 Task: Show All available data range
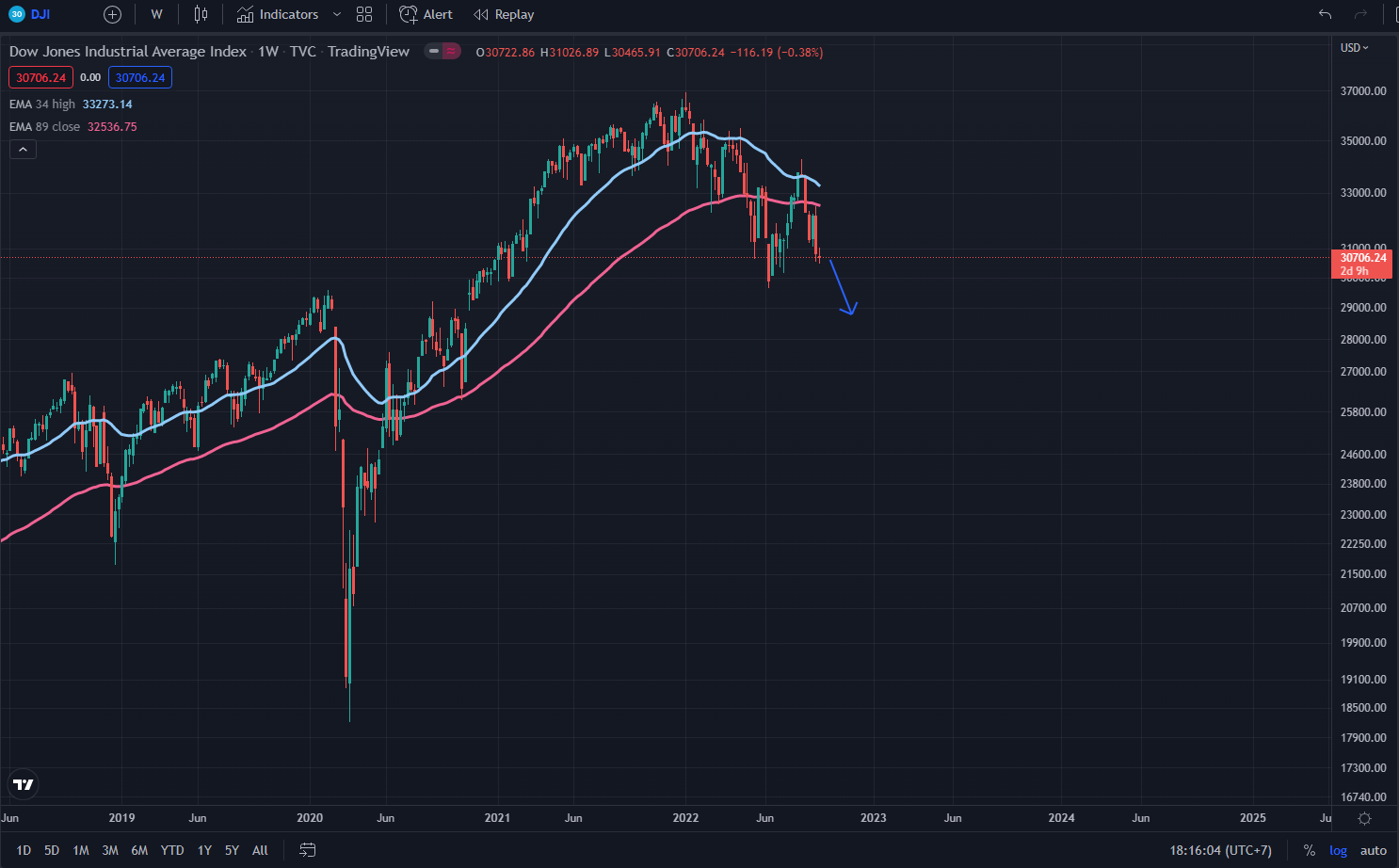coord(260,850)
